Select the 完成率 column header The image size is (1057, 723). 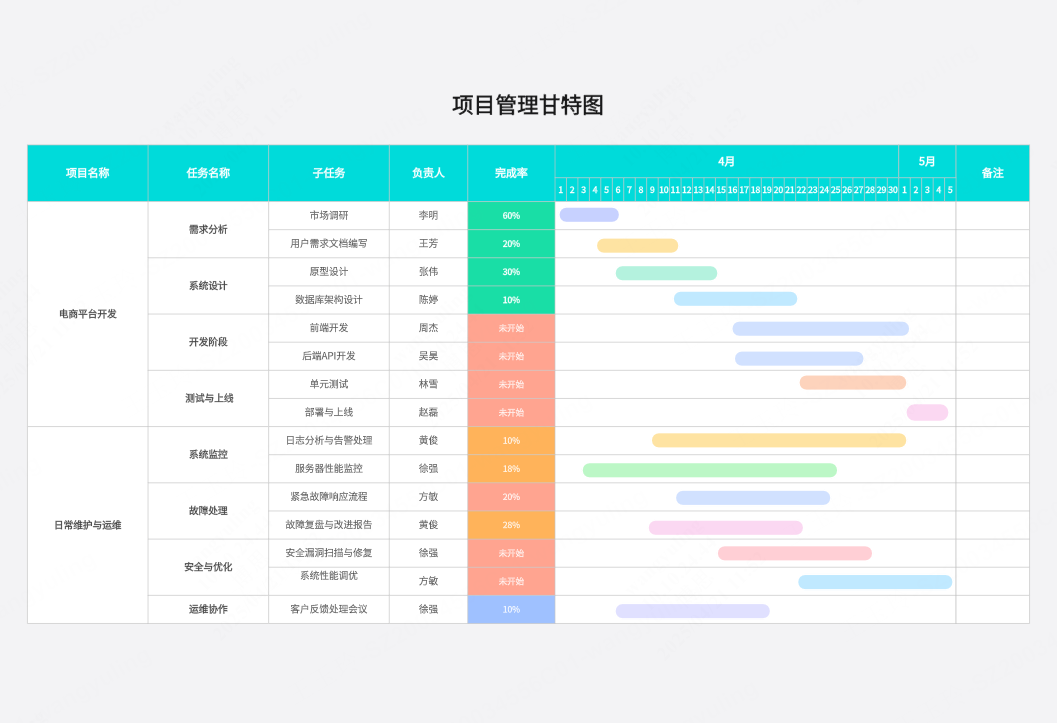[511, 173]
